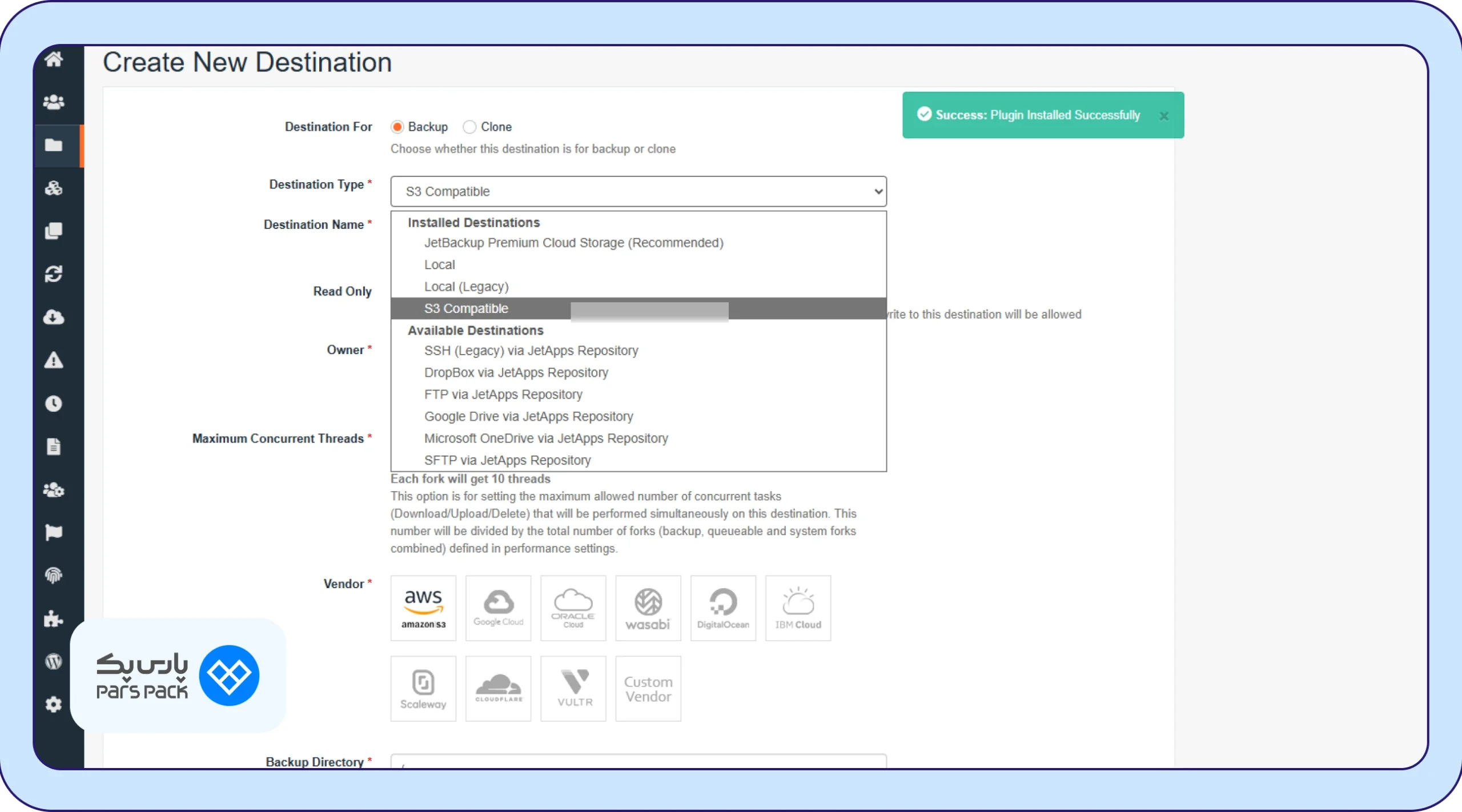
Task: Click 'Each fork will get 10 threads' text
Action: pyautogui.click(x=471, y=479)
